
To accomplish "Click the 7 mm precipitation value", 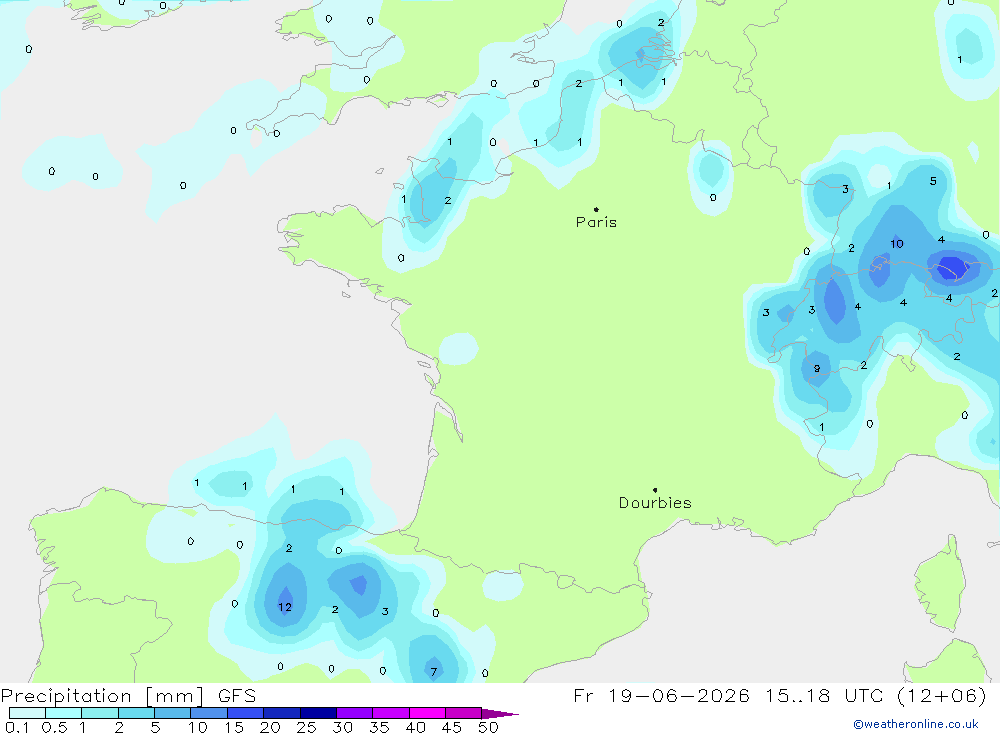I will 434,672.
